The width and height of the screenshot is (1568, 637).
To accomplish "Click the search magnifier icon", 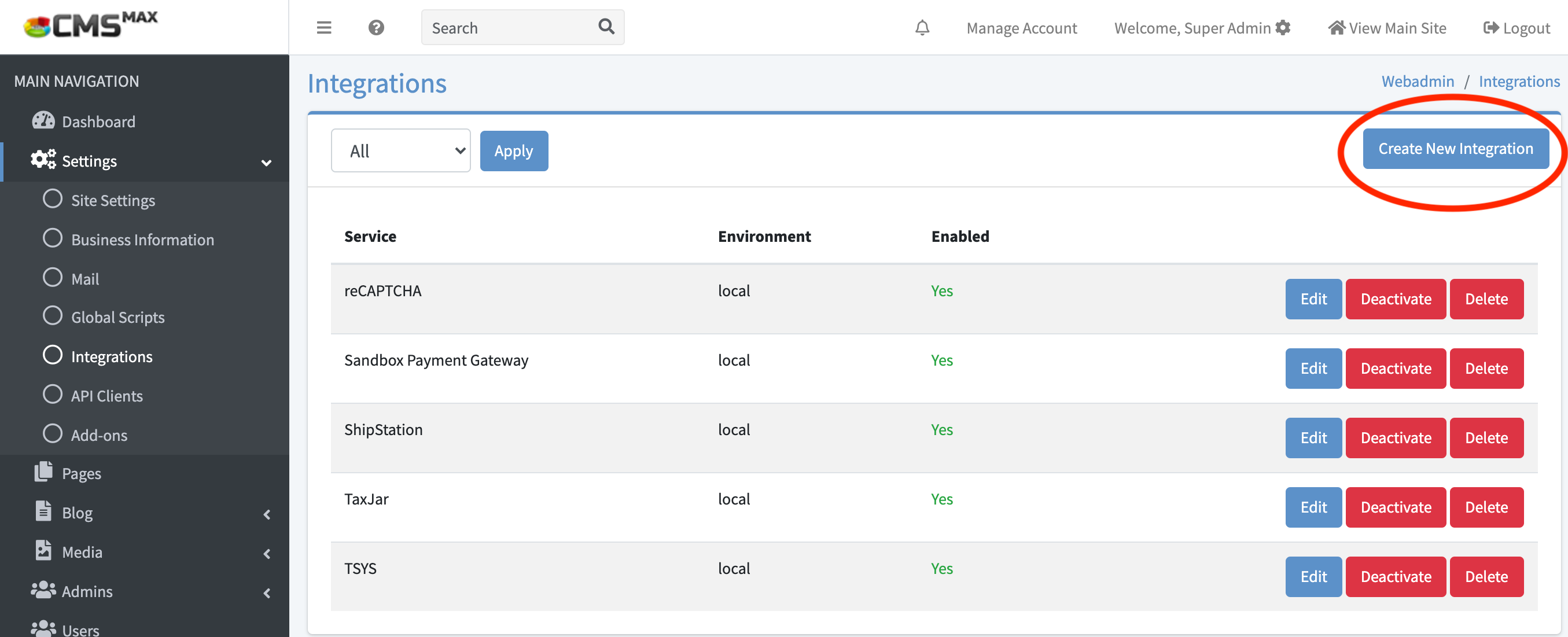I will [606, 26].
